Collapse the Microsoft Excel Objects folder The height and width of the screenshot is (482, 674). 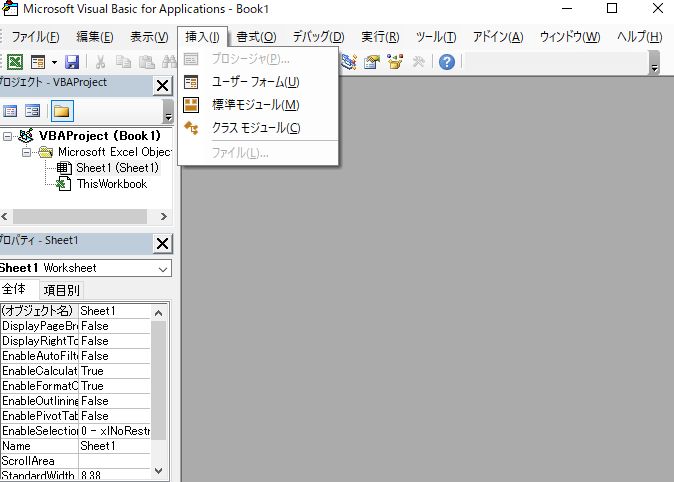click(26, 152)
